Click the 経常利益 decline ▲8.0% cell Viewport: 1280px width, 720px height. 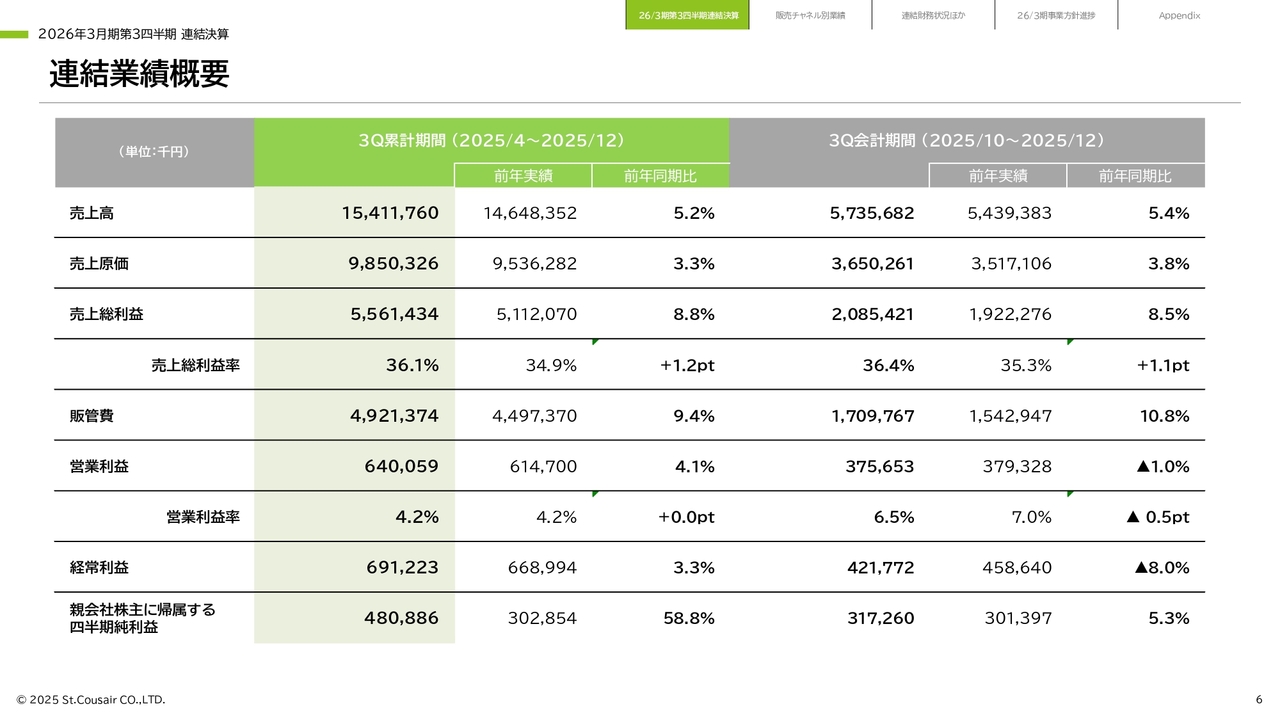(1161, 568)
